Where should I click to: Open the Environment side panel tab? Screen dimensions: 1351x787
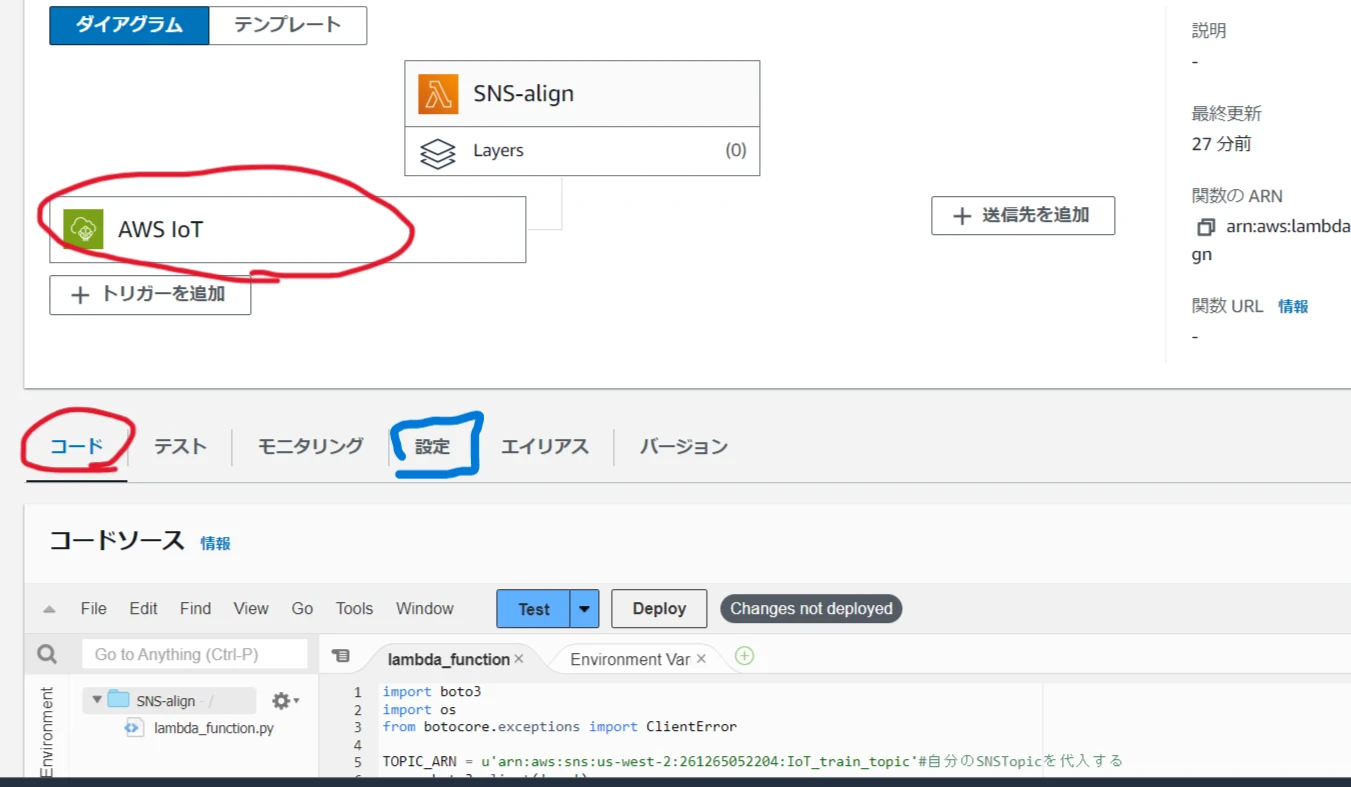click(46, 730)
